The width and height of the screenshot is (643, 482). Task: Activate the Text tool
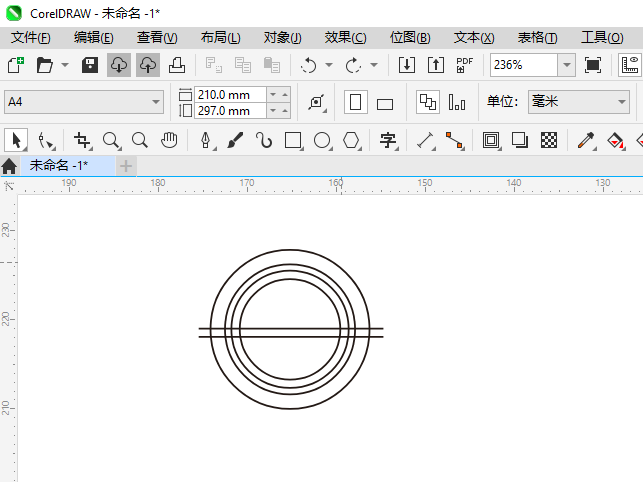pos(388,140)
